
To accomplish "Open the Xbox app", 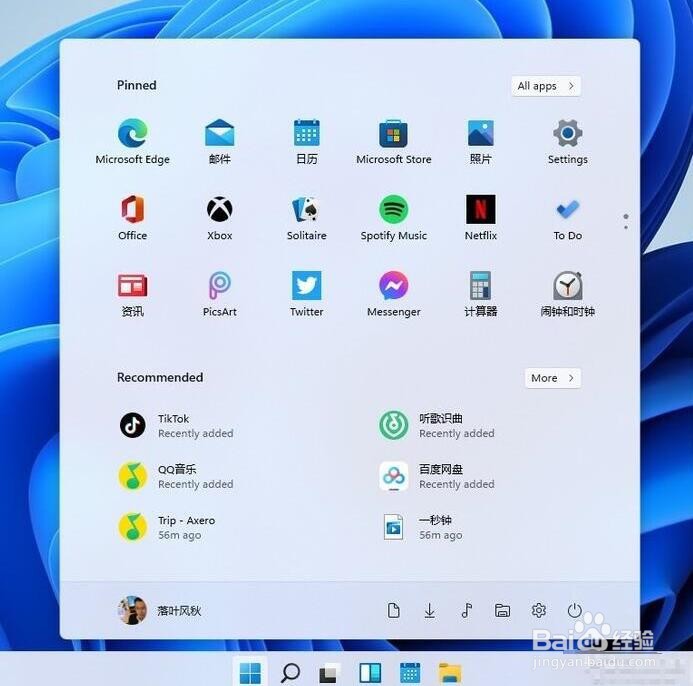I will click(x=220, y=217).
